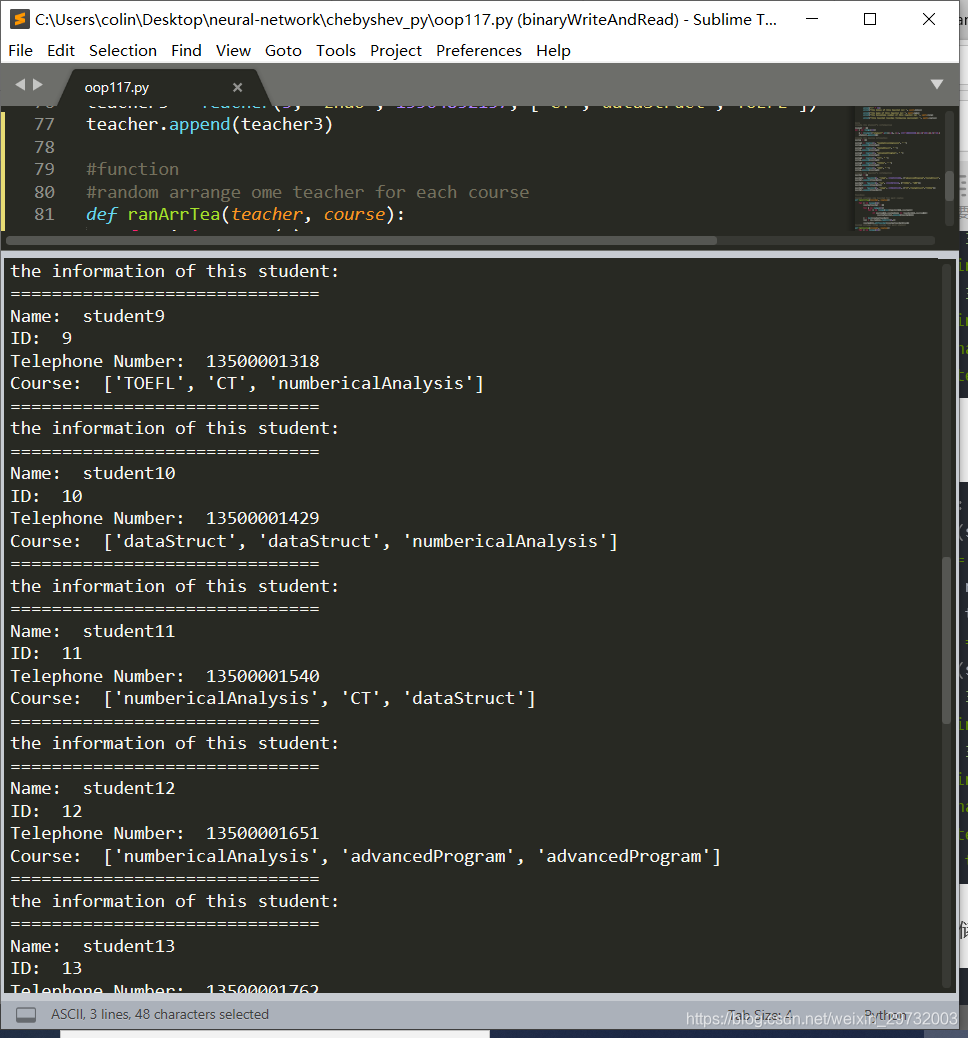Click the 'teacher.append(teacher3)' code line
The image size is (968, 1038).
pos(209,124)
